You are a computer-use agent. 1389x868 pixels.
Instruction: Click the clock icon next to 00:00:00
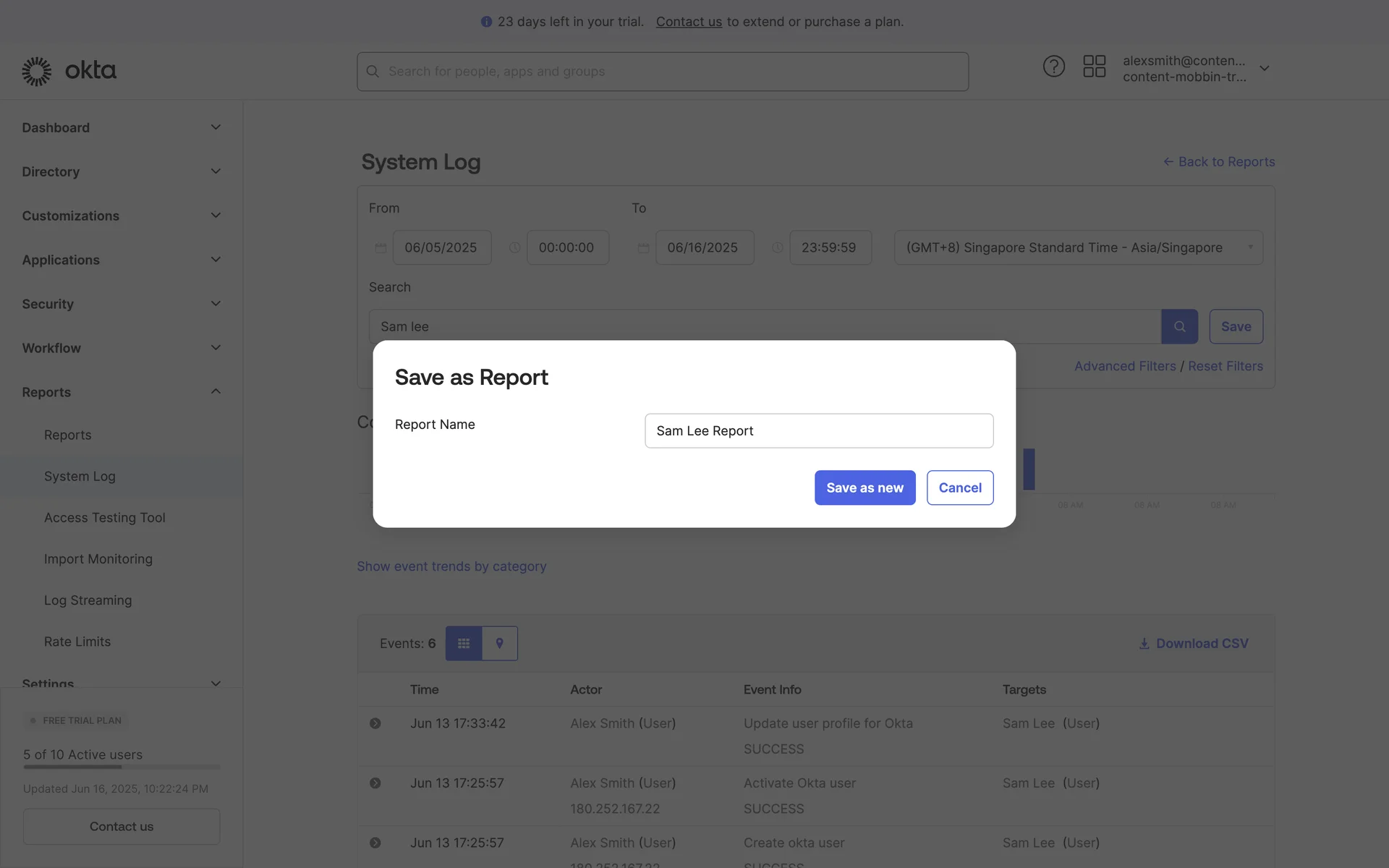(x=514, y=247)
